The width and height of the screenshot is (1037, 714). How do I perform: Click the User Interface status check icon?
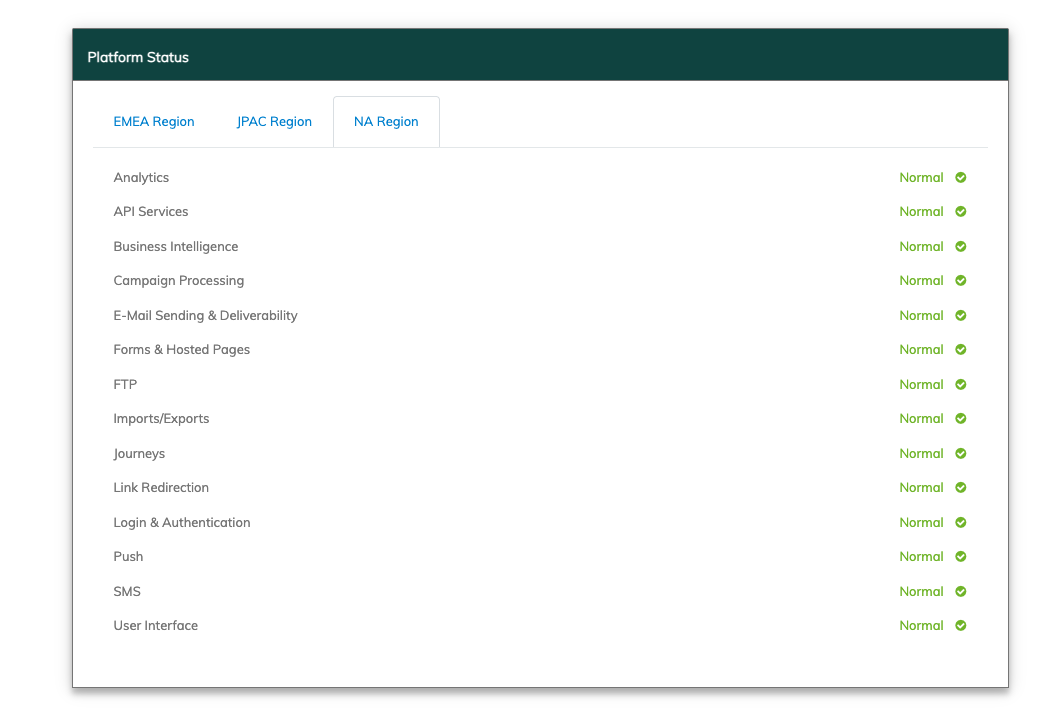[x=960, y=626]
